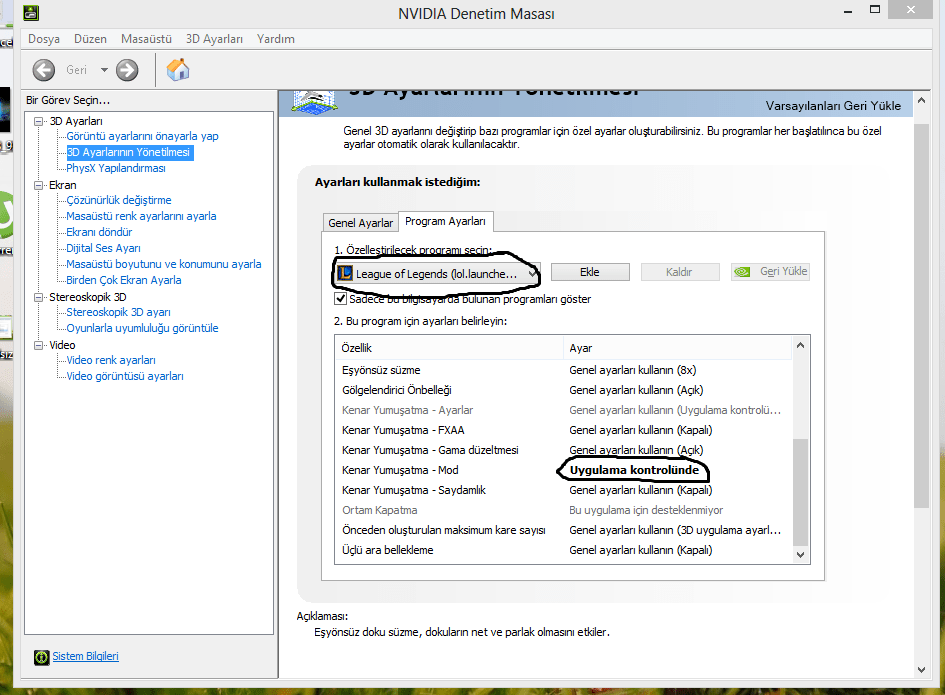Click the Özellik column header
The image size is (945, 695).
pos(450,348)
